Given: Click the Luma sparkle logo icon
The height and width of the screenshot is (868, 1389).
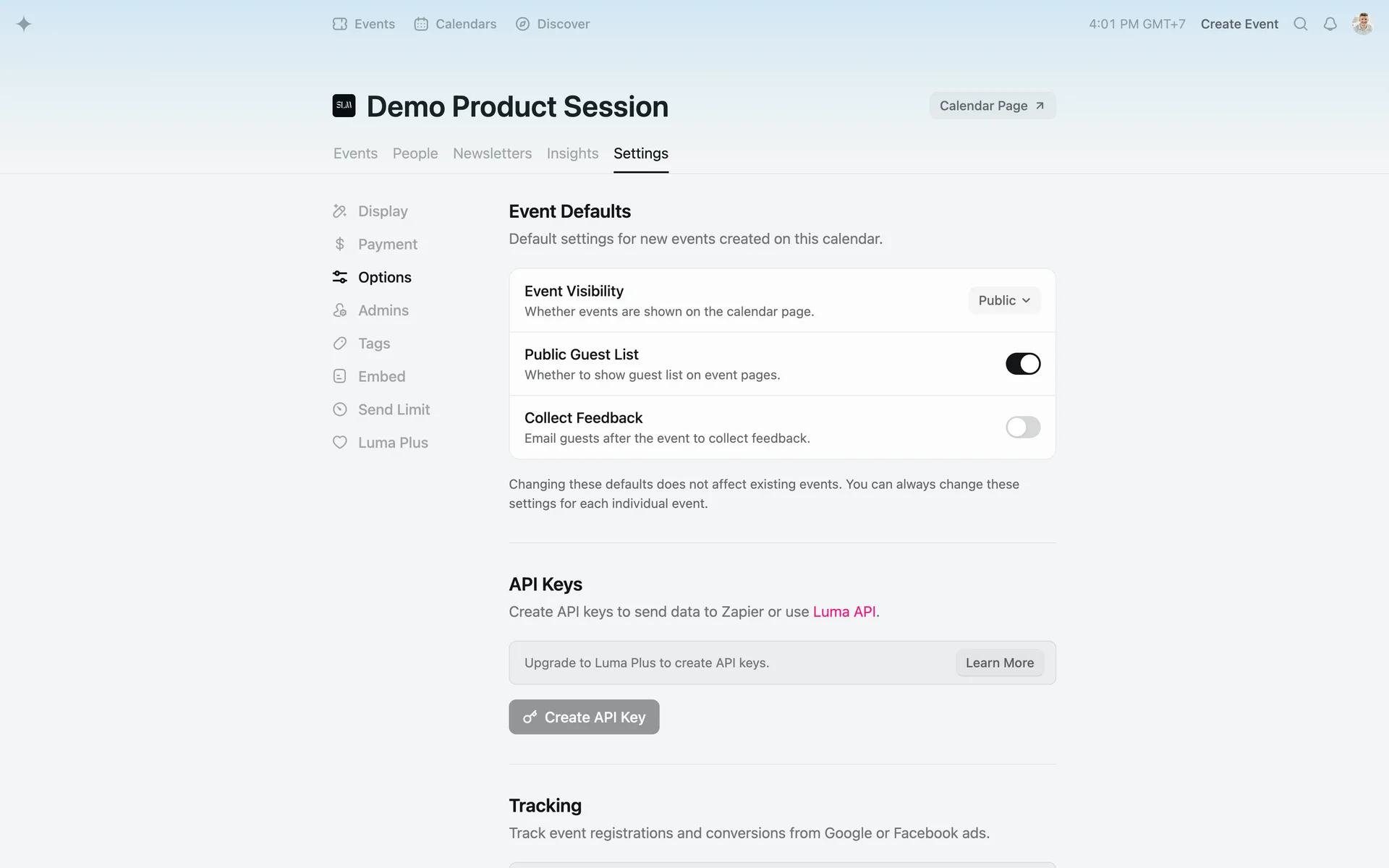Looking at the screenshot, I should [24, 24].
